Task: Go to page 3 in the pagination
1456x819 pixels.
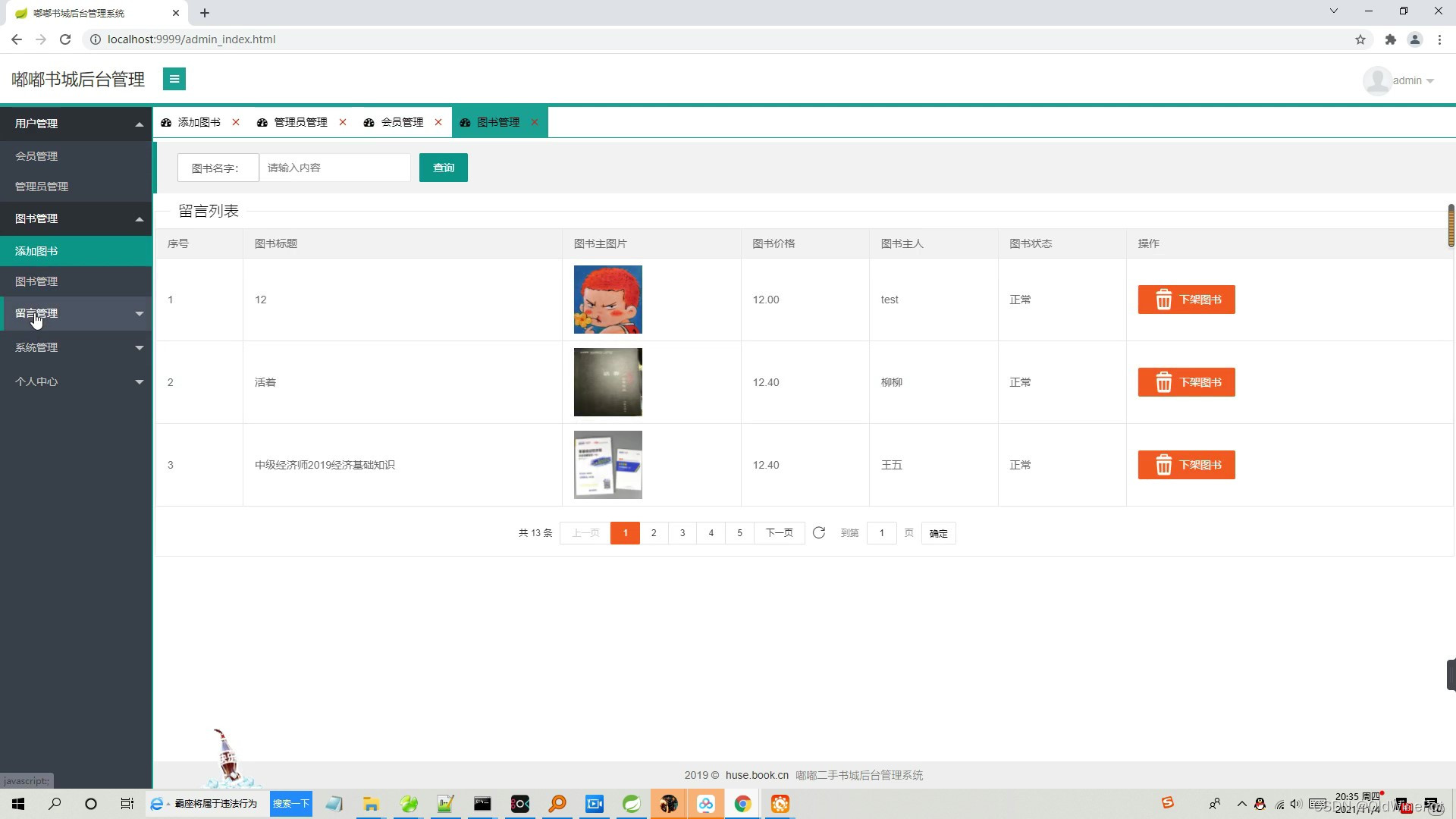Action: 682,533
